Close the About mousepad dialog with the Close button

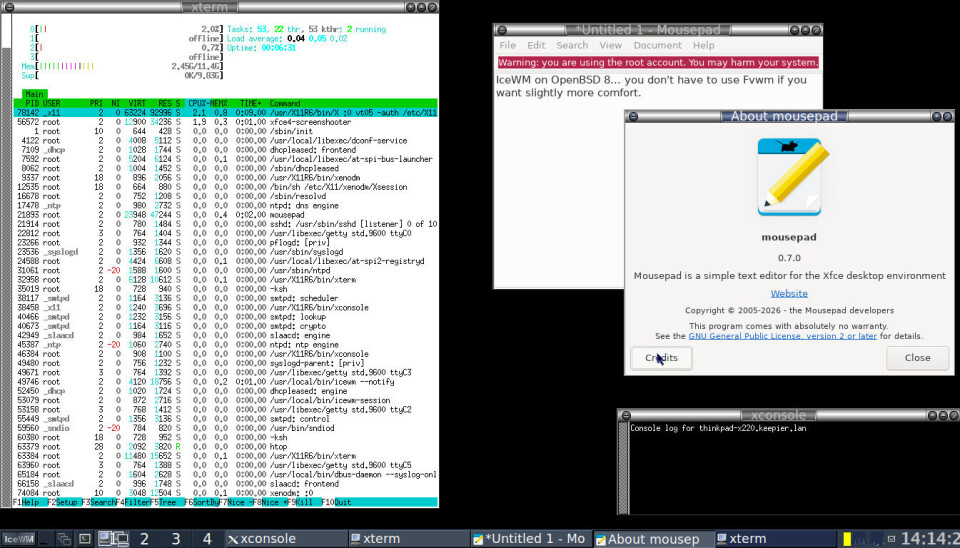click(x=917, y=358)
